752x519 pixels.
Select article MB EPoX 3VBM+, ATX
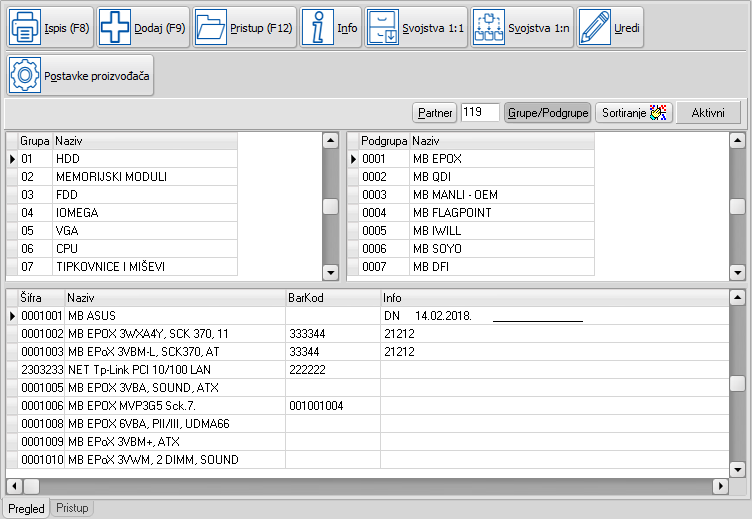pos(368,442)
